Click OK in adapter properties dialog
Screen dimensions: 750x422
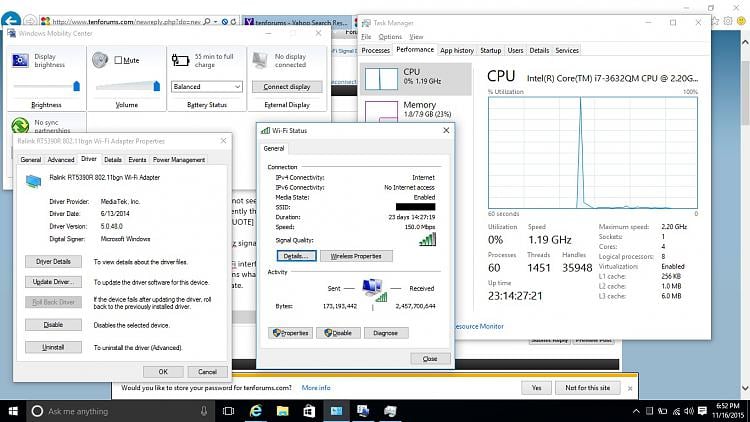tap(163, 372)
